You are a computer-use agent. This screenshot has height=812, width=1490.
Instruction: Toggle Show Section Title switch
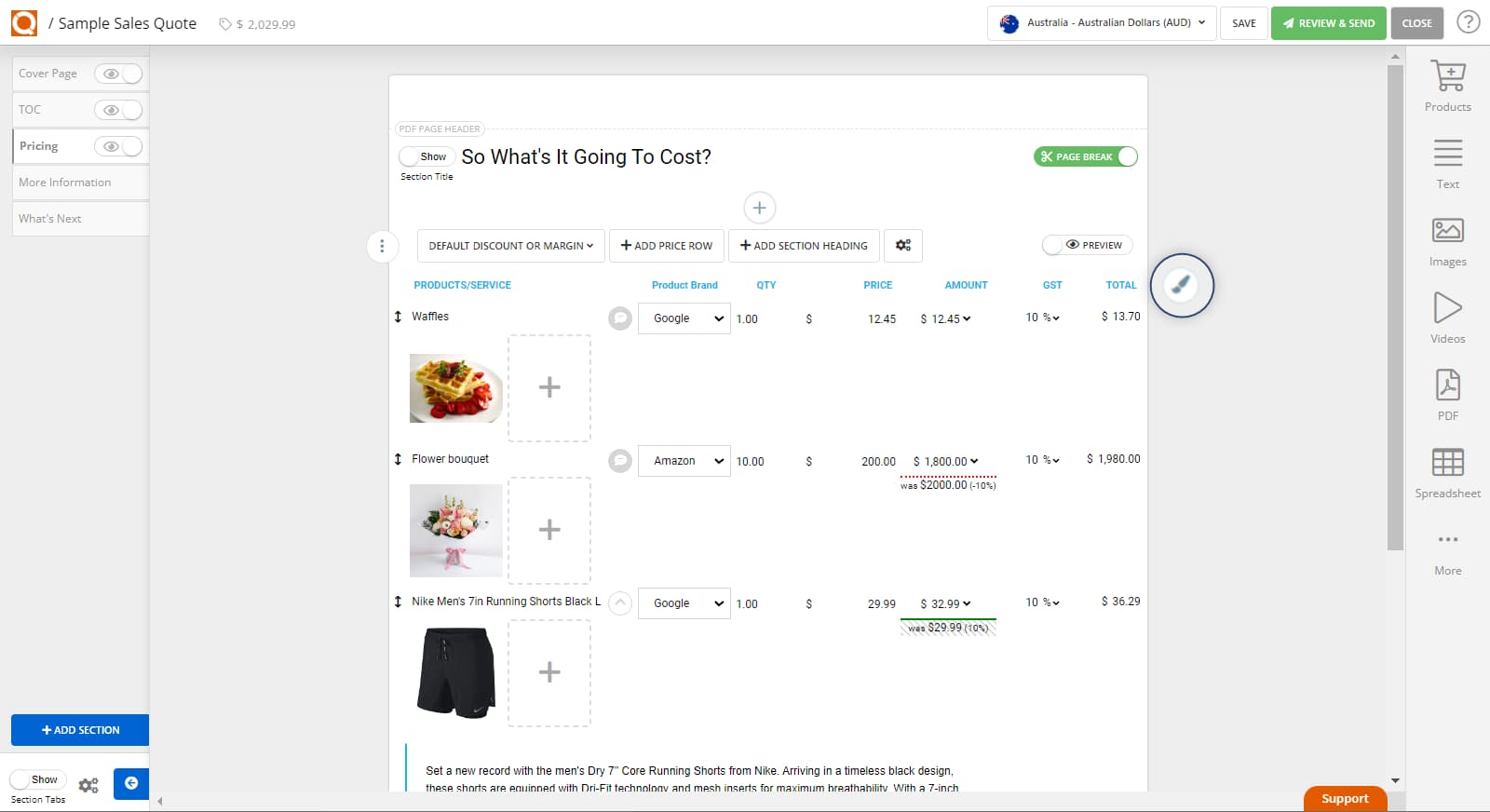pyautogui.click(x=427, y=156)
